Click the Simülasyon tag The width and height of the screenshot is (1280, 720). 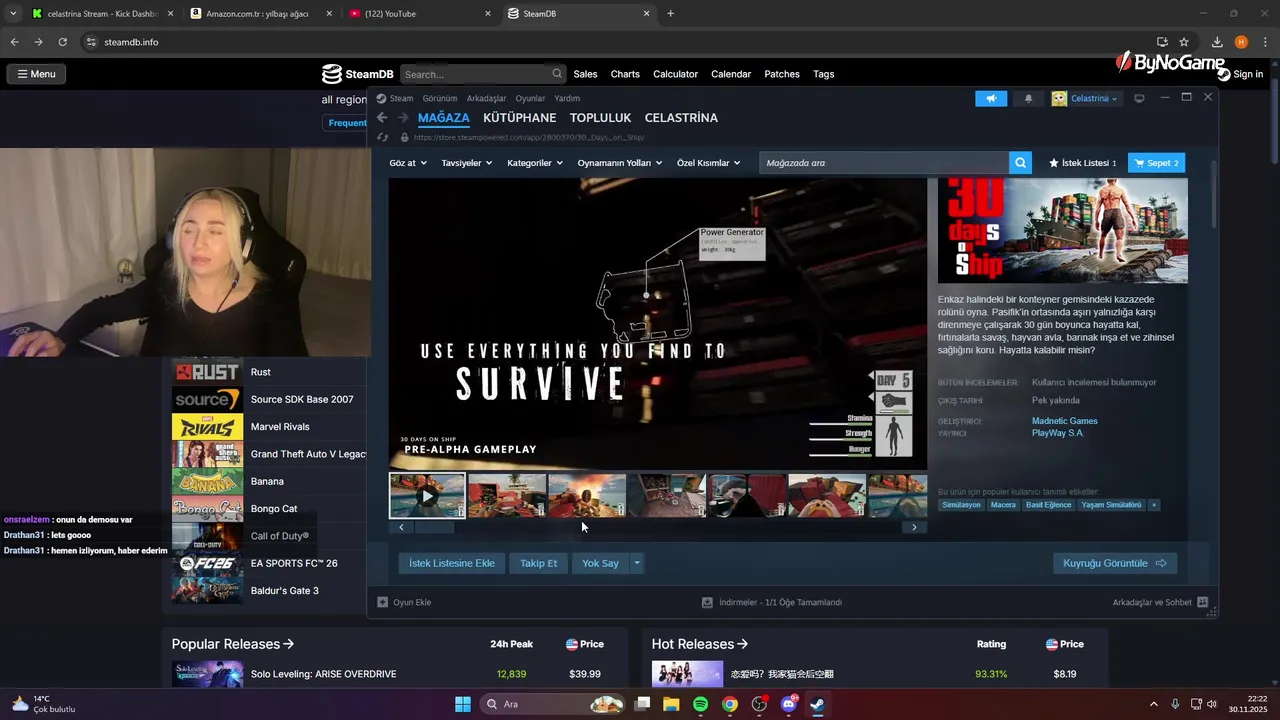(963, 505)
